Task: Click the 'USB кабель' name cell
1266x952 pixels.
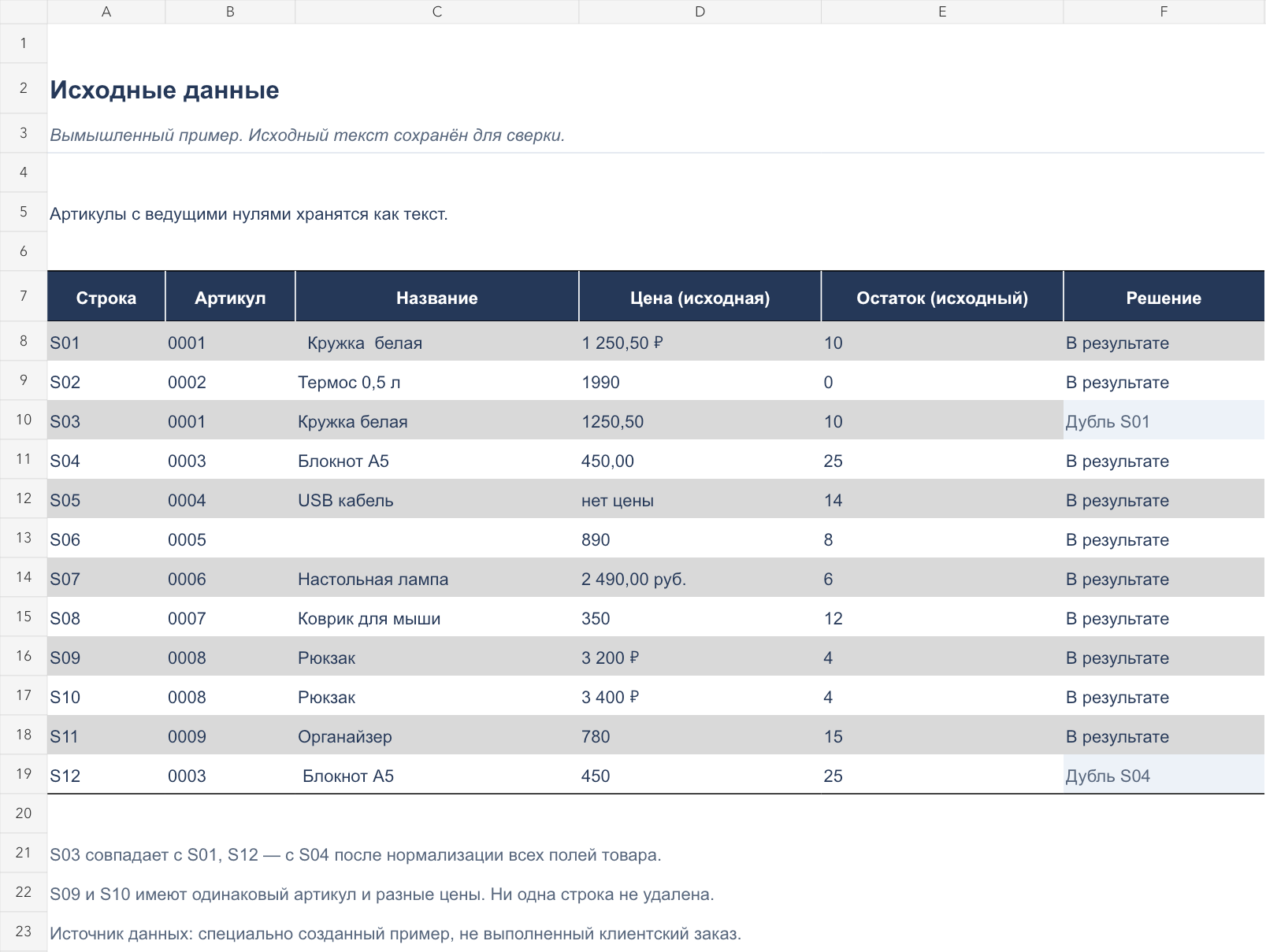Action: coord(437,500)
